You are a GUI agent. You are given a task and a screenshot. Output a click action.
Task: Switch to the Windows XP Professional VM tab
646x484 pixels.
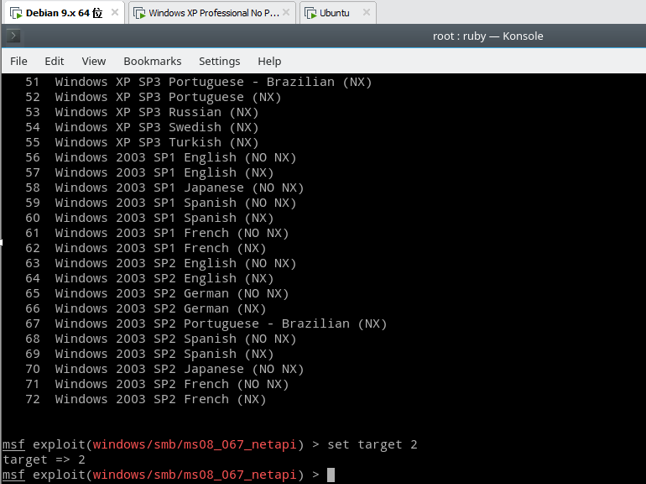pyautogui.click(x=213, y=13)
